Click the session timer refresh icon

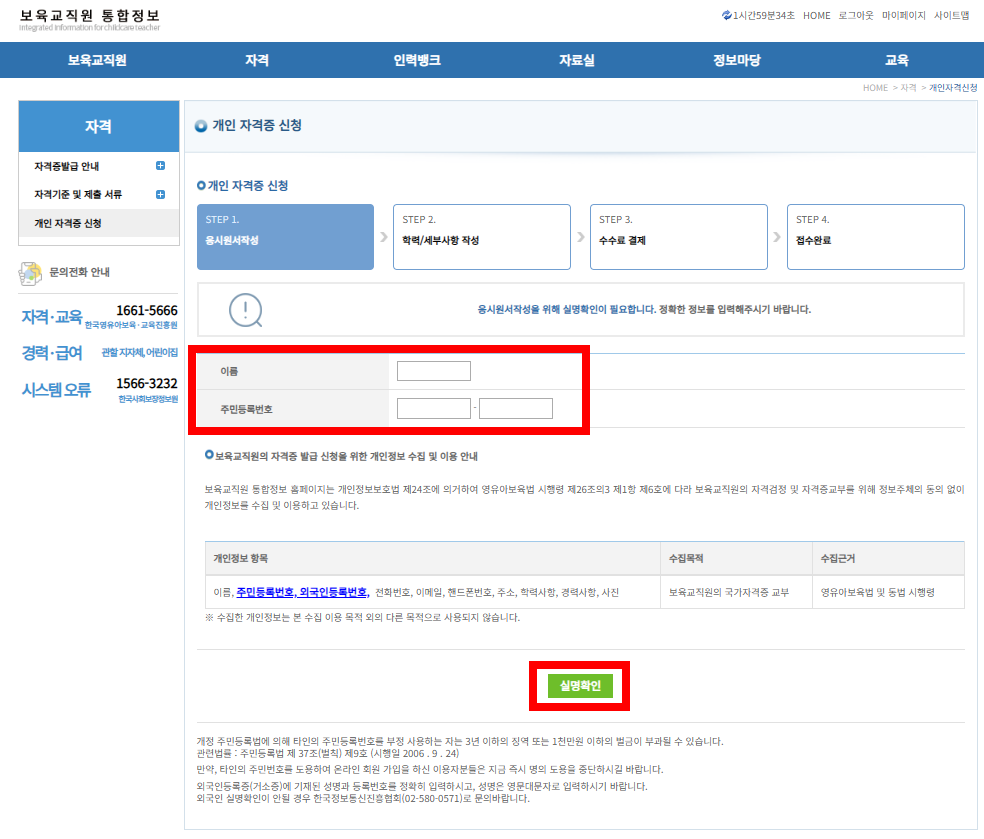726,15
